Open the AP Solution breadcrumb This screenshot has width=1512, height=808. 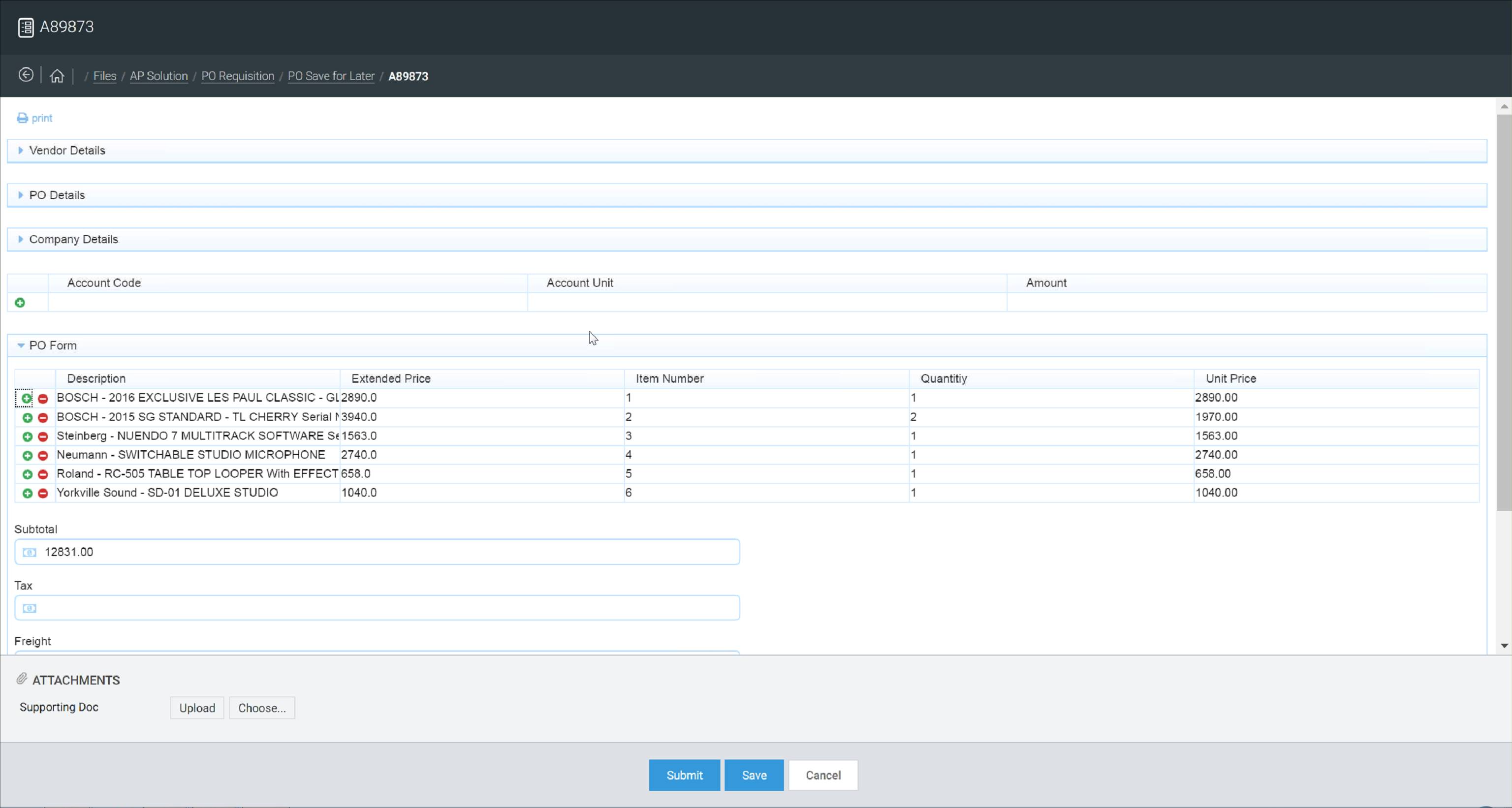tap(158, 76)
